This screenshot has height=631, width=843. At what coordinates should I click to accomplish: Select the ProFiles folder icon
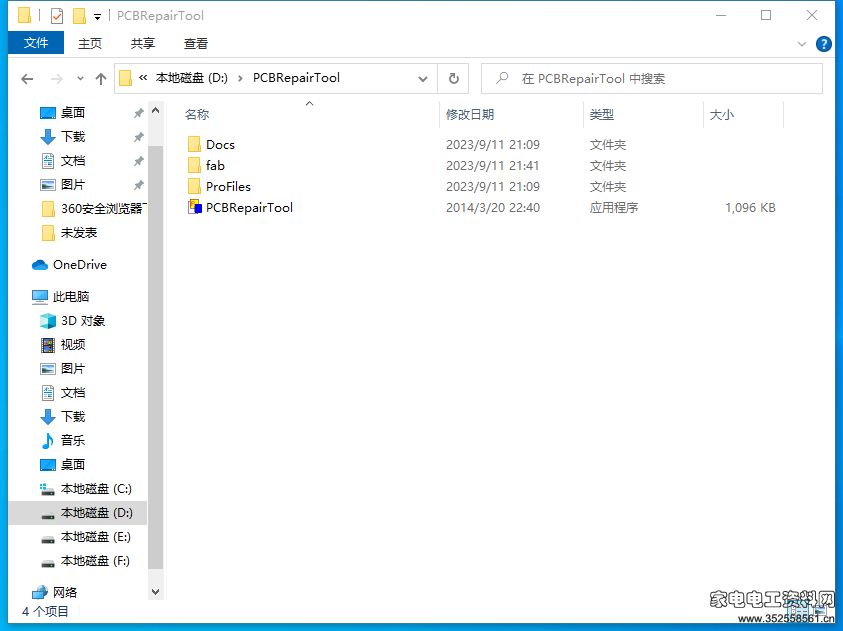point(194,187)
